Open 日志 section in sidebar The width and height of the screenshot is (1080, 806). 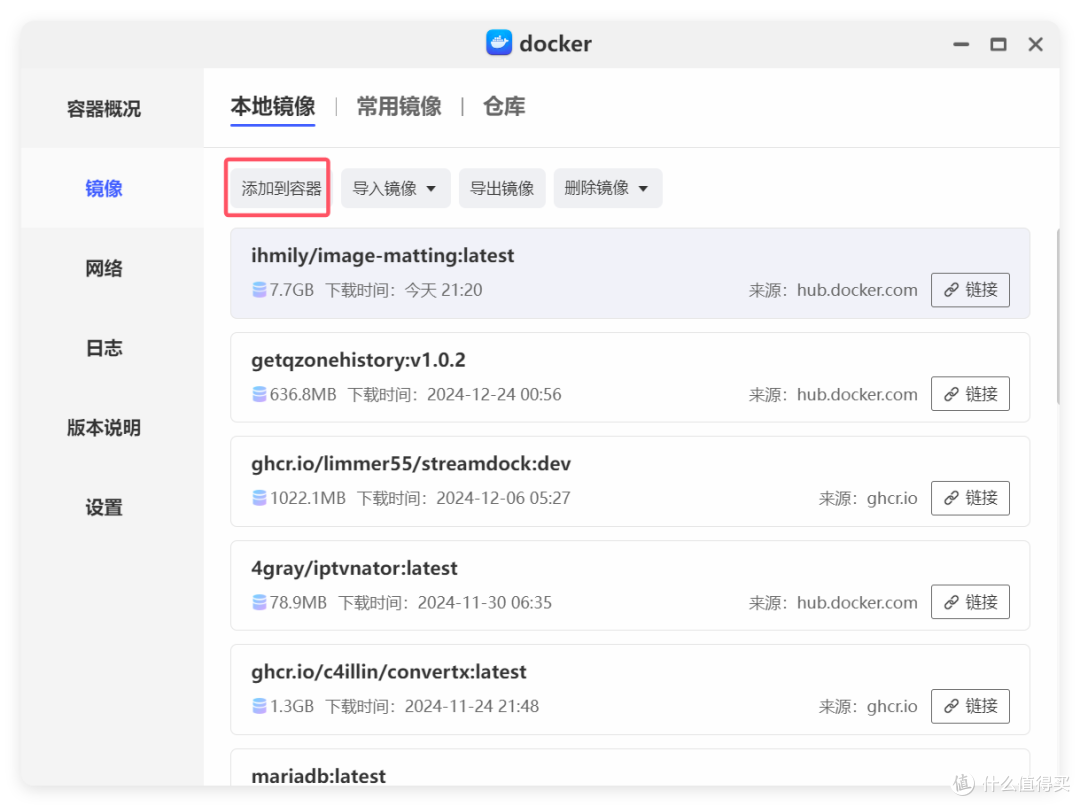pyautogui.click(x=104, y=349)
